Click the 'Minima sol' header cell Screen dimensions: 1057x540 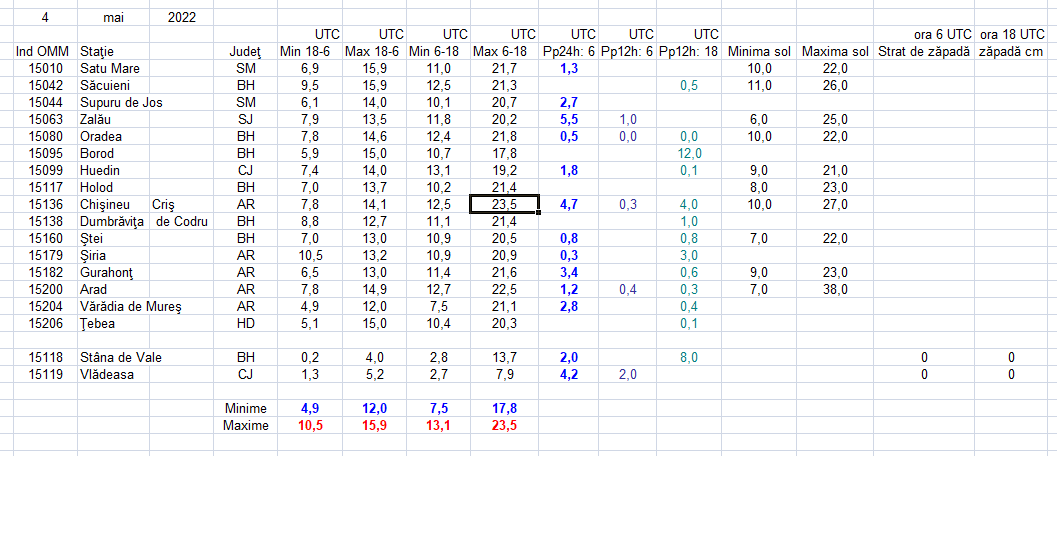tap(759, 51)
